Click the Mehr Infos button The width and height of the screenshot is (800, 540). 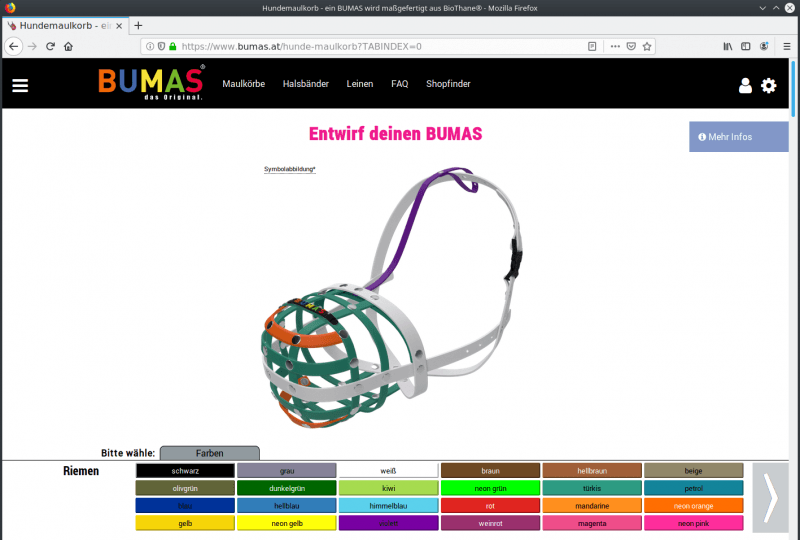738,137
